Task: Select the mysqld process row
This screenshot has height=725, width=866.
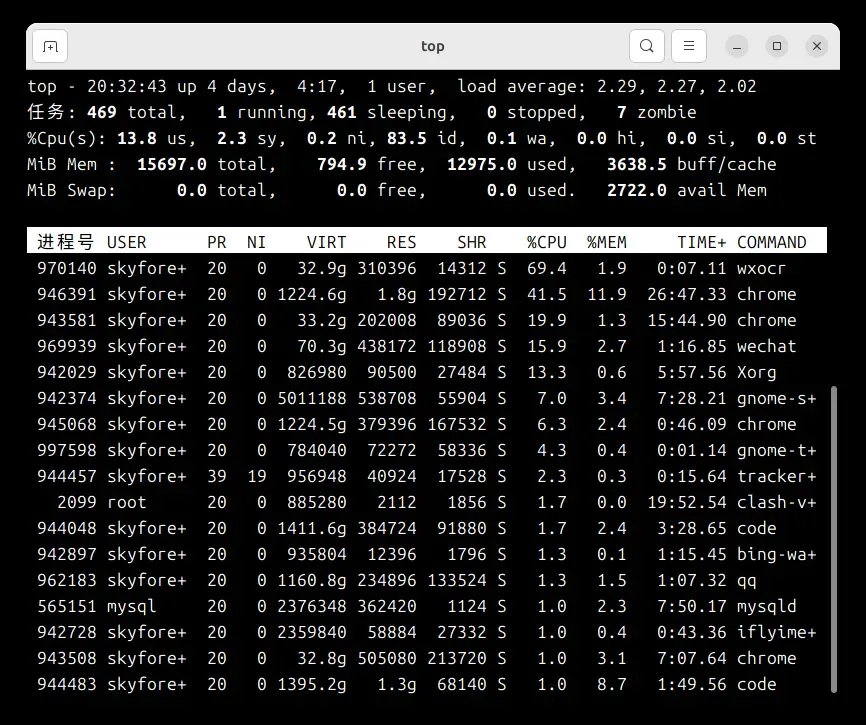Action: (x=420, y=606)
